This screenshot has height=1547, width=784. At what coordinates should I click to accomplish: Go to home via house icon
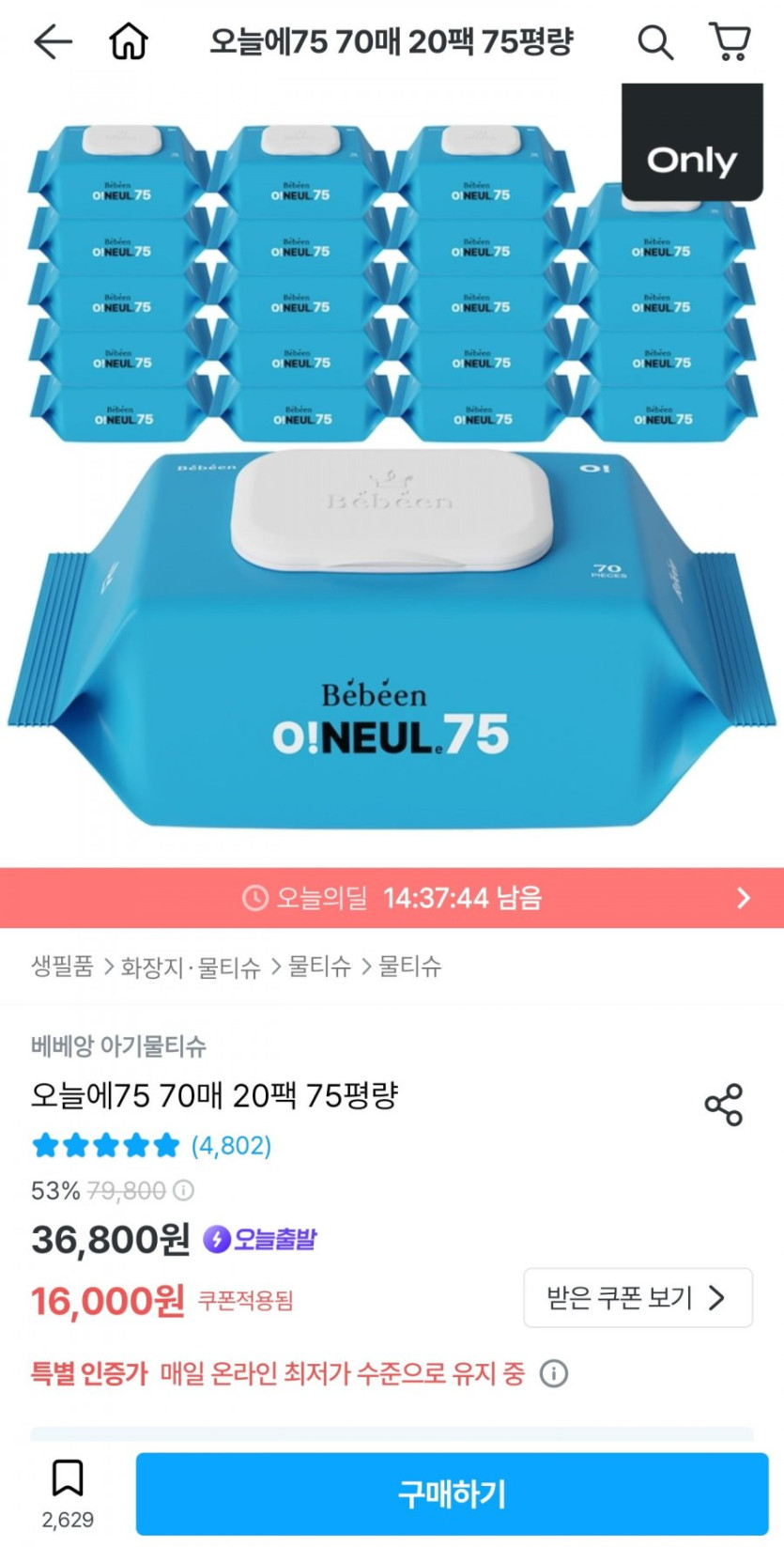point(129,41)
